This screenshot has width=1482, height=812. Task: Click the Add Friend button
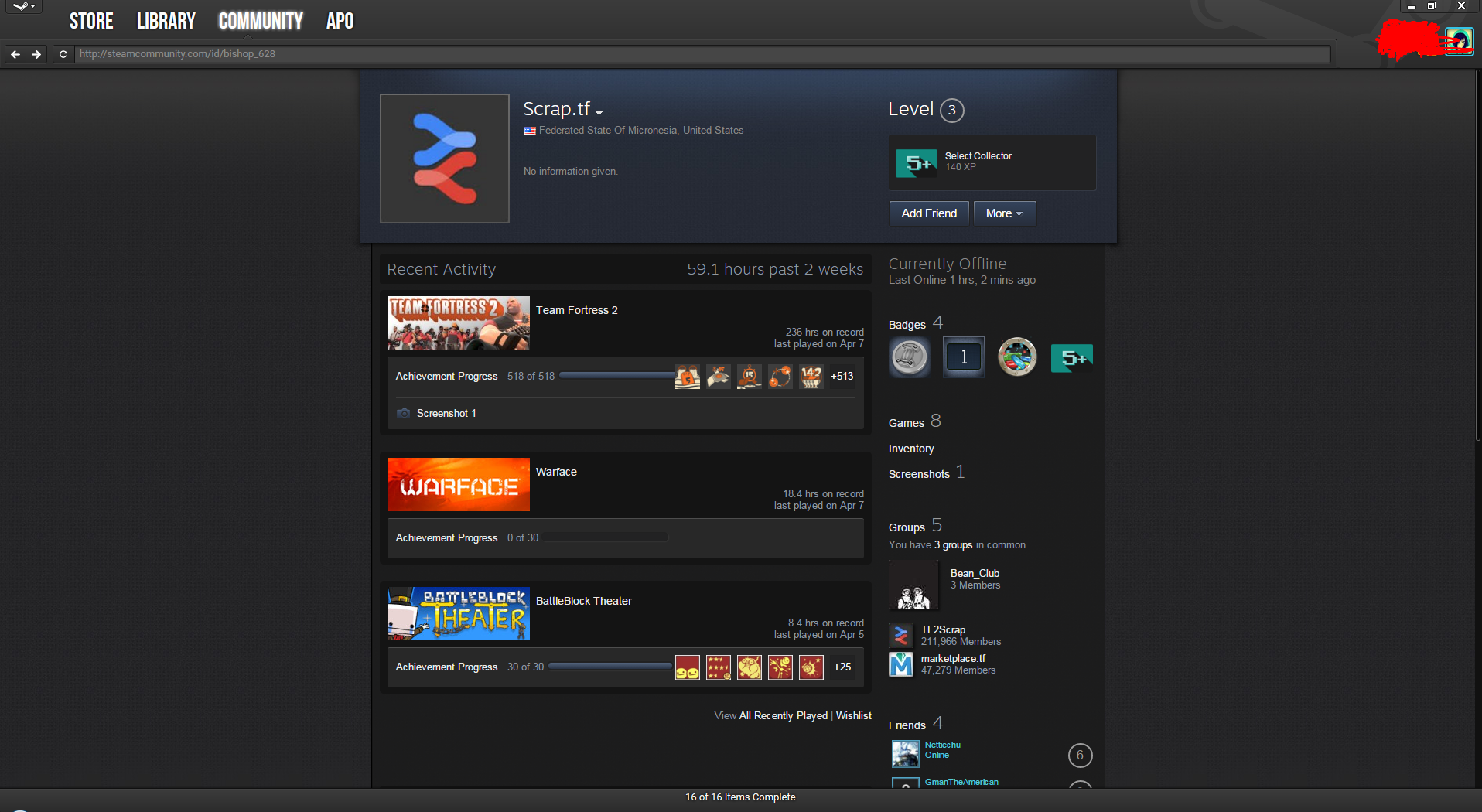[928, 213]
